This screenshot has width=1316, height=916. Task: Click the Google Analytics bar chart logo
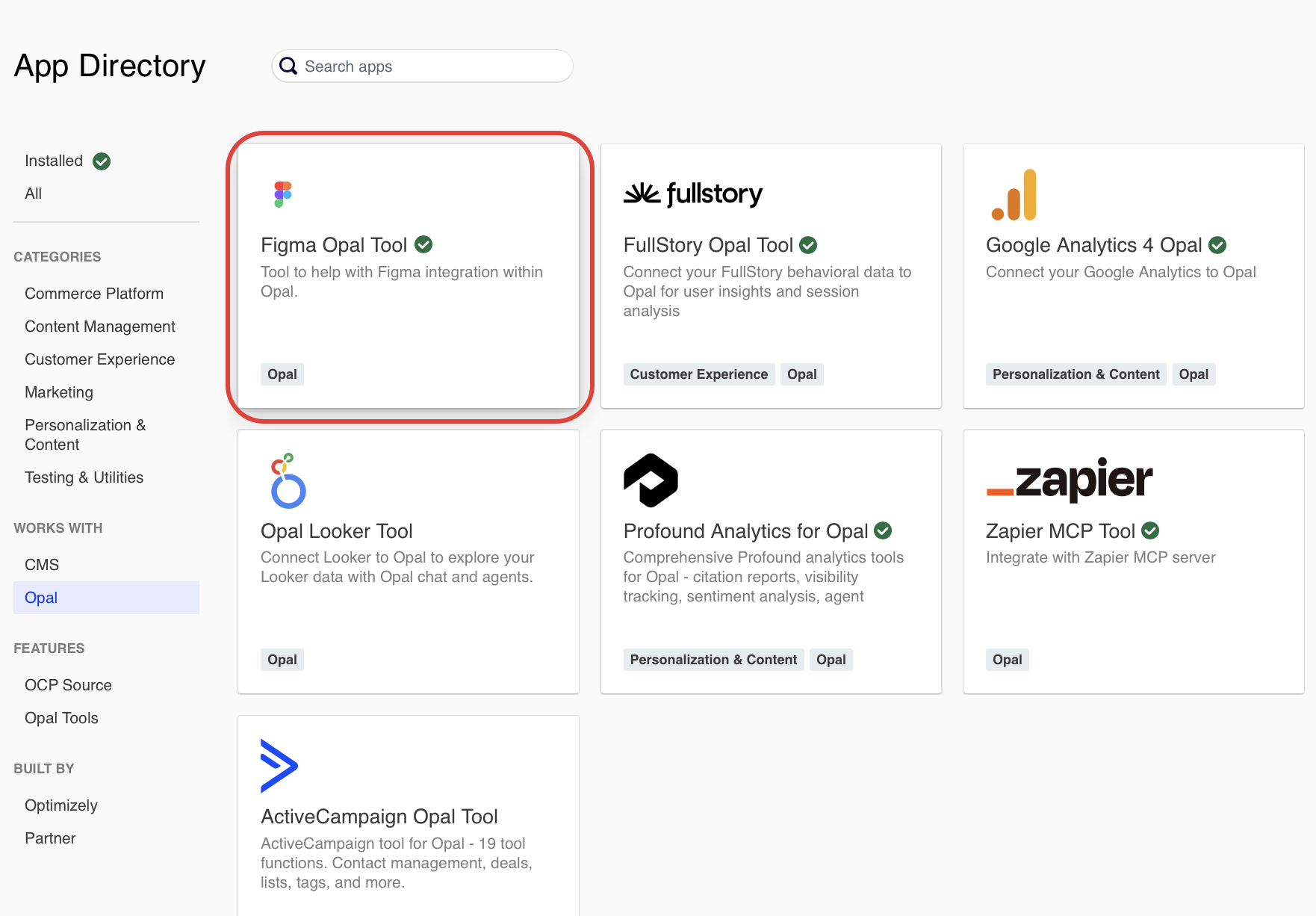[1014, 195]
